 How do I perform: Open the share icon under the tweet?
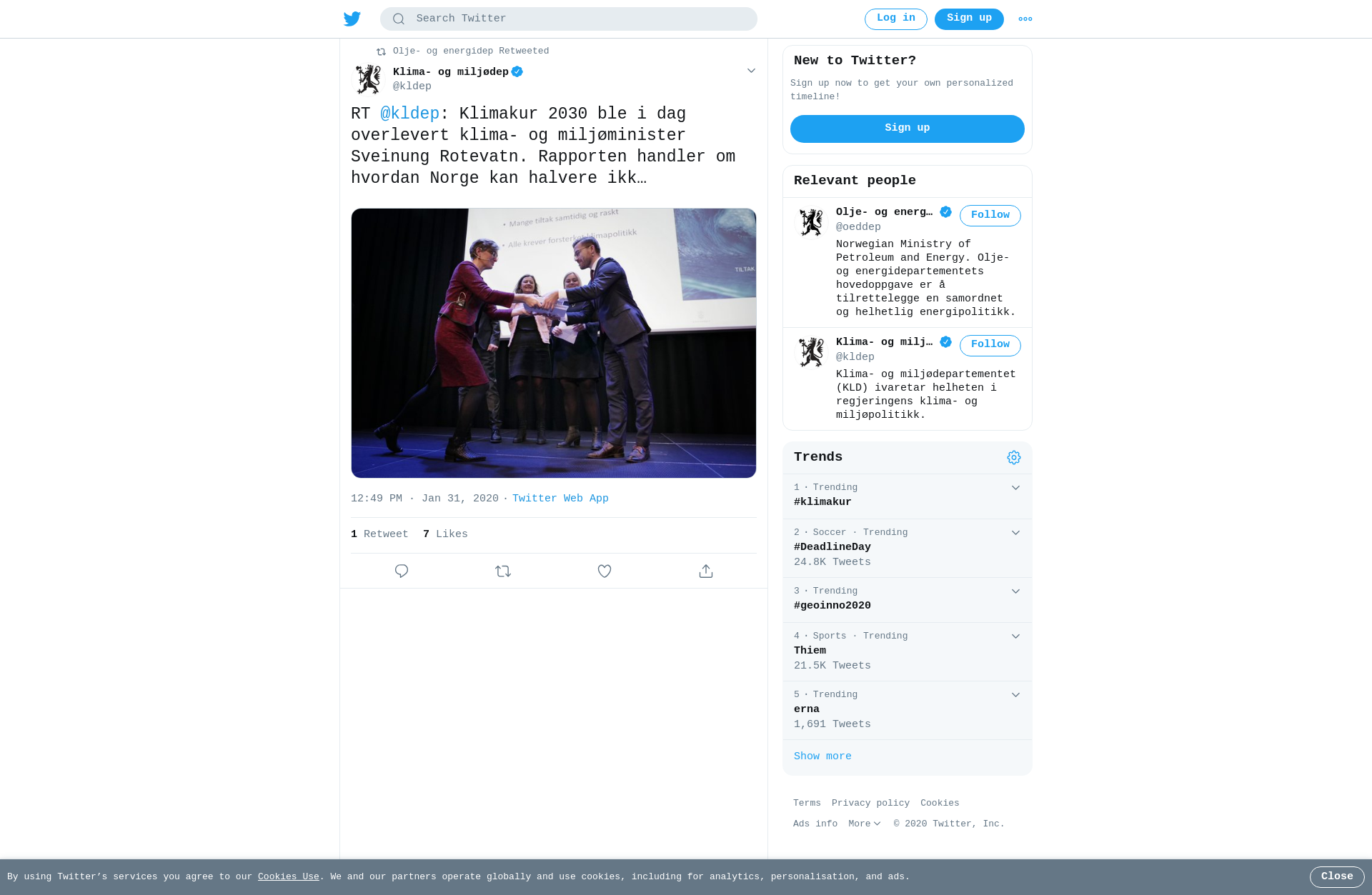click(x=706, y=571)
